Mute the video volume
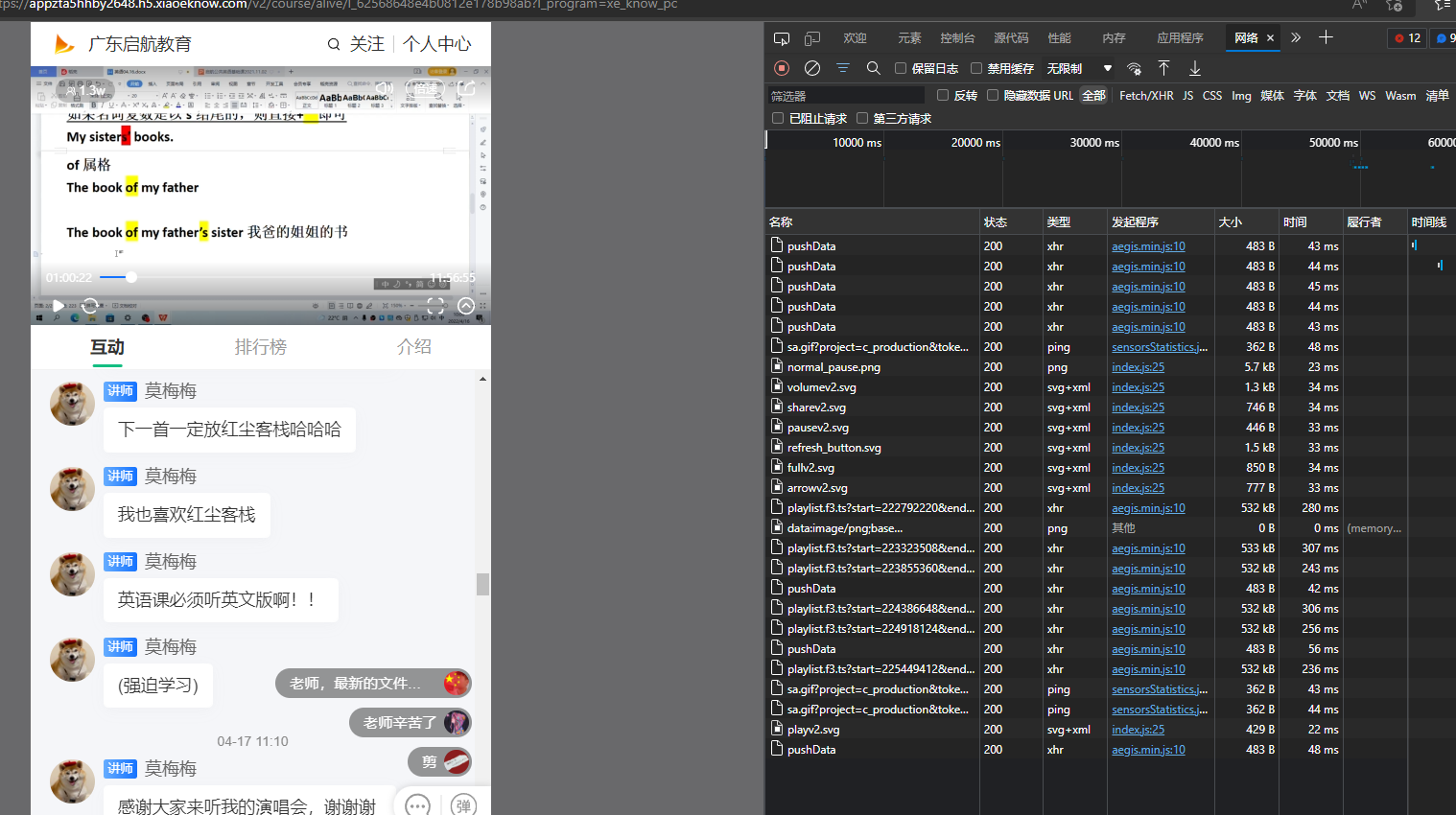The height and width of the screenshot is (815, 1456). 385,88
